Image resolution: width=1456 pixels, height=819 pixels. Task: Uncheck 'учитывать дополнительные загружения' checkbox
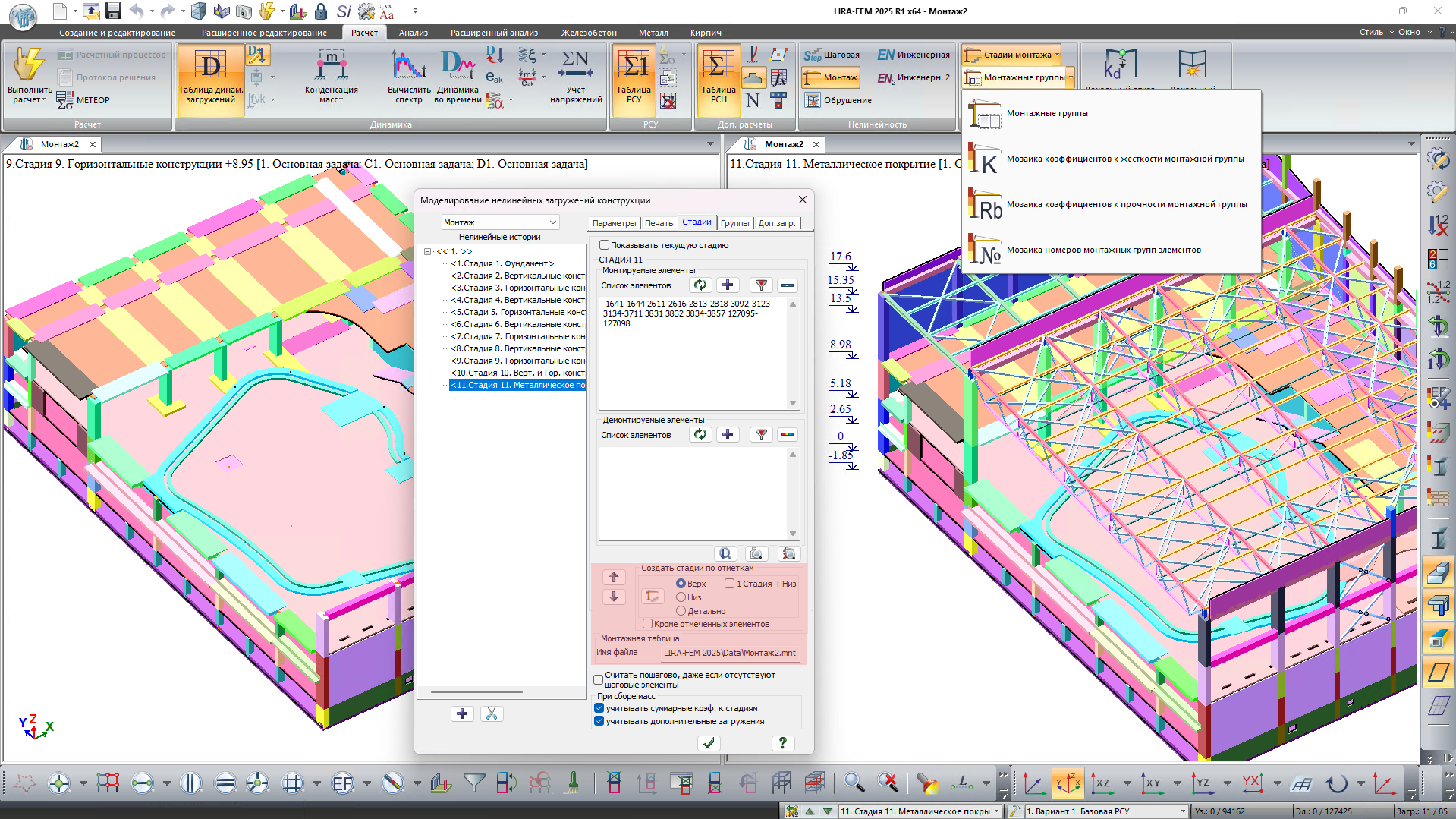599,721
